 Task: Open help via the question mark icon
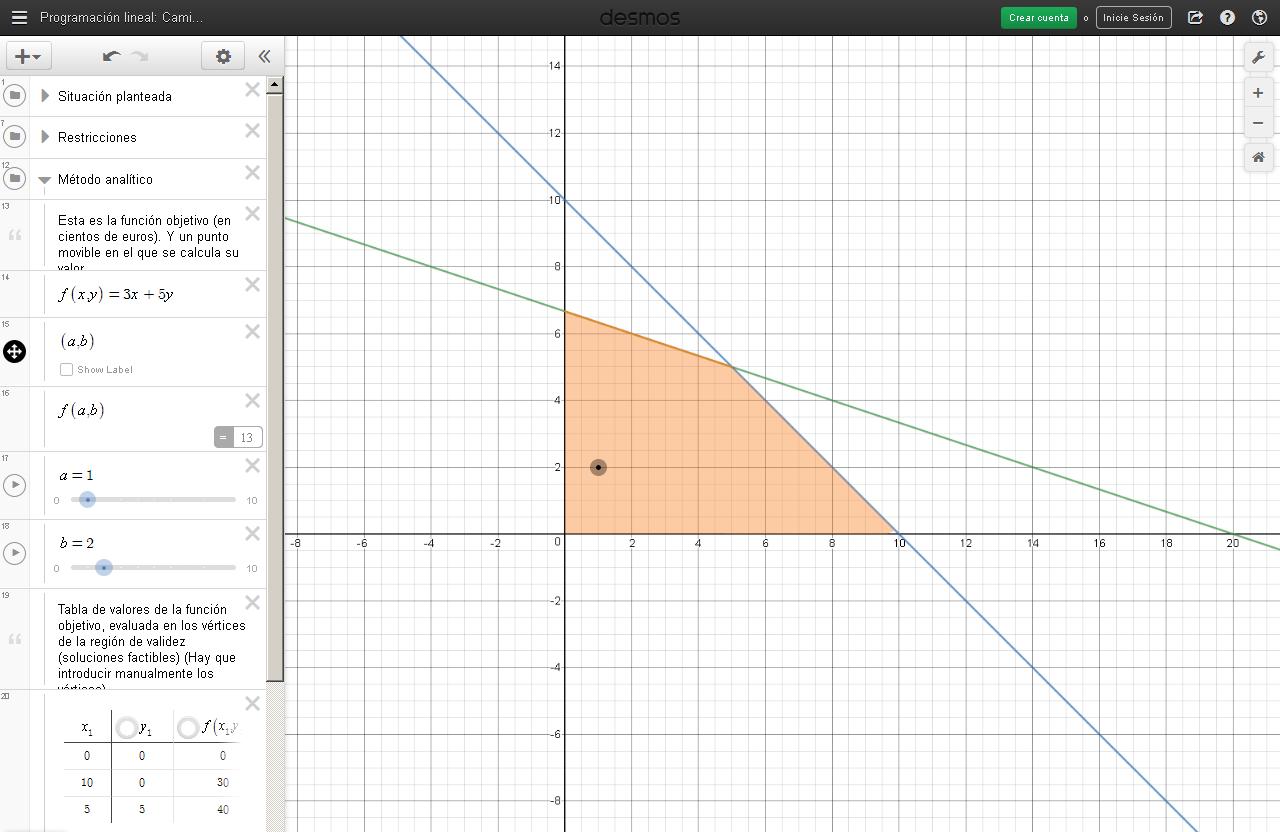pos(1227,17)
